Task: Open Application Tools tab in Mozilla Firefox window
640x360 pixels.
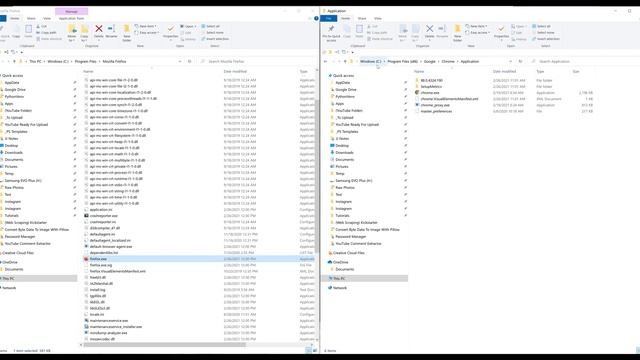Action: (x=71, y=18)
